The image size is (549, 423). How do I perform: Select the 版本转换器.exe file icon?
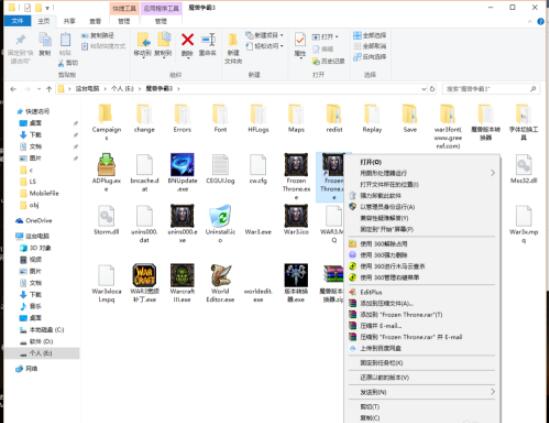pyautogui.click(x=296, y=275)
